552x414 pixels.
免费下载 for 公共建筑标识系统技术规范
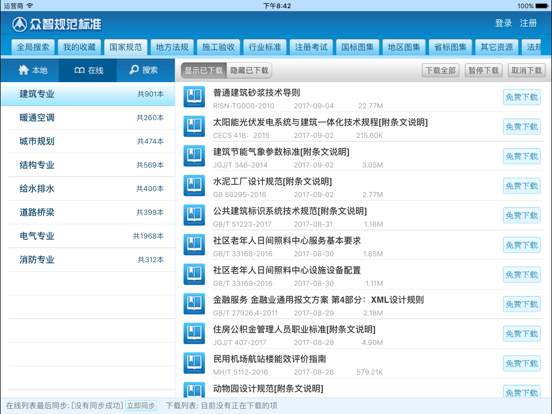[522, 215]
